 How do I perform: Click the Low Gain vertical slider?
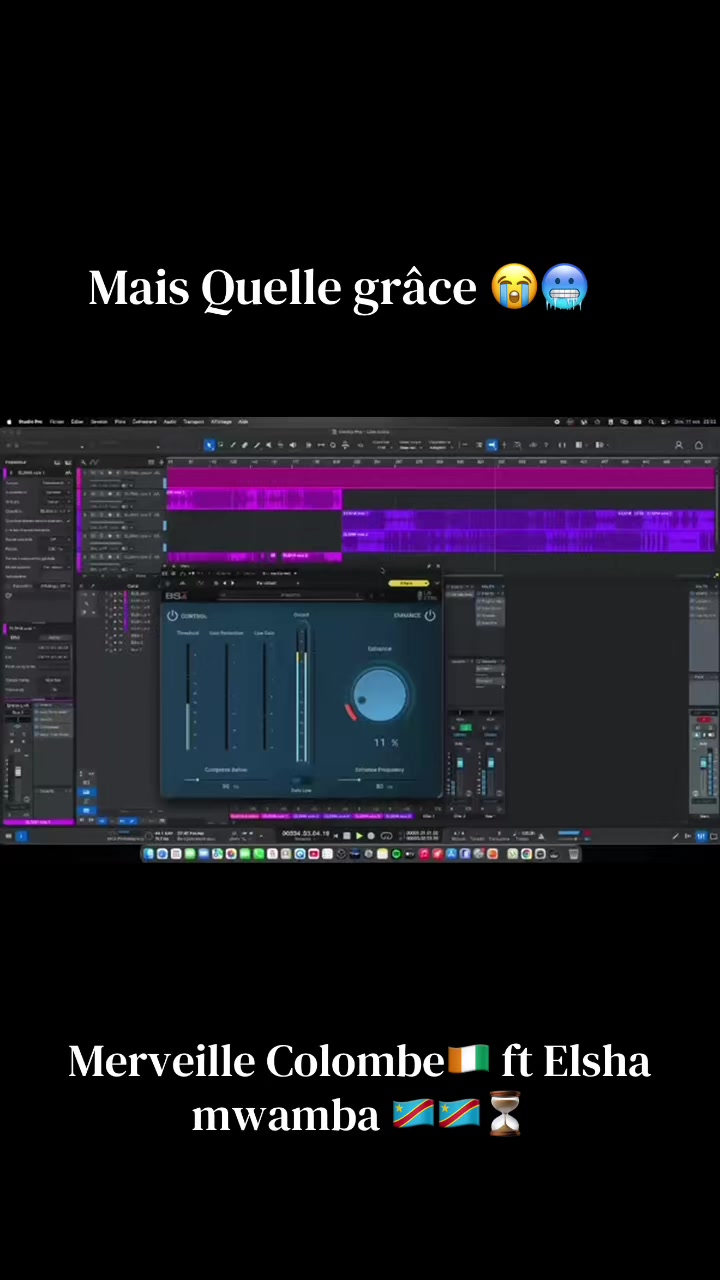(x=265, y=695)
